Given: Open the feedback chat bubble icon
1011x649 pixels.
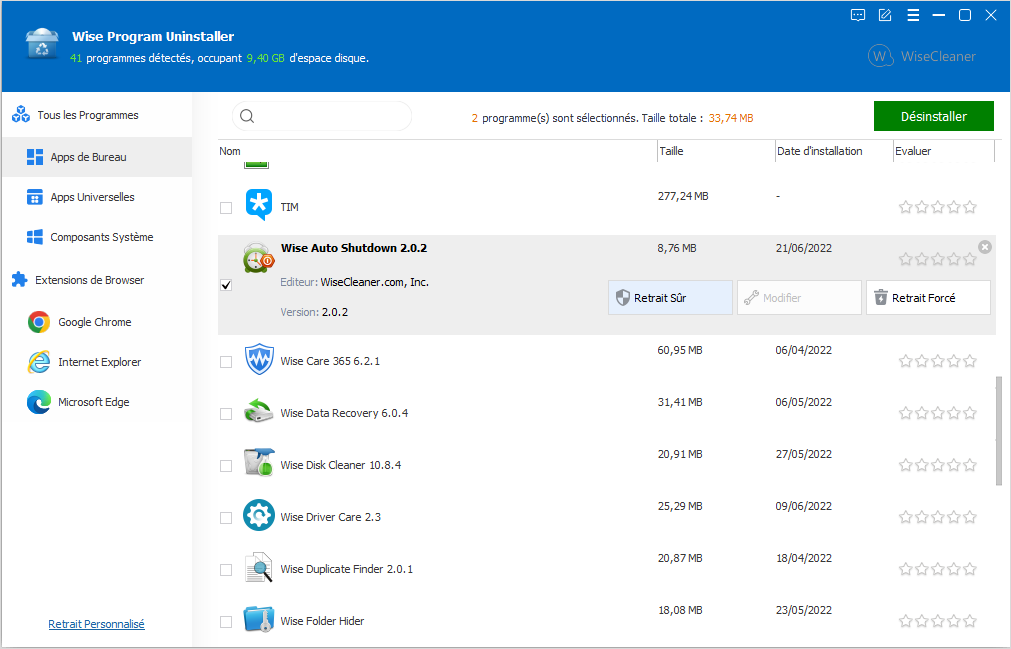Looking at the screenshot, I should point(858,15).
